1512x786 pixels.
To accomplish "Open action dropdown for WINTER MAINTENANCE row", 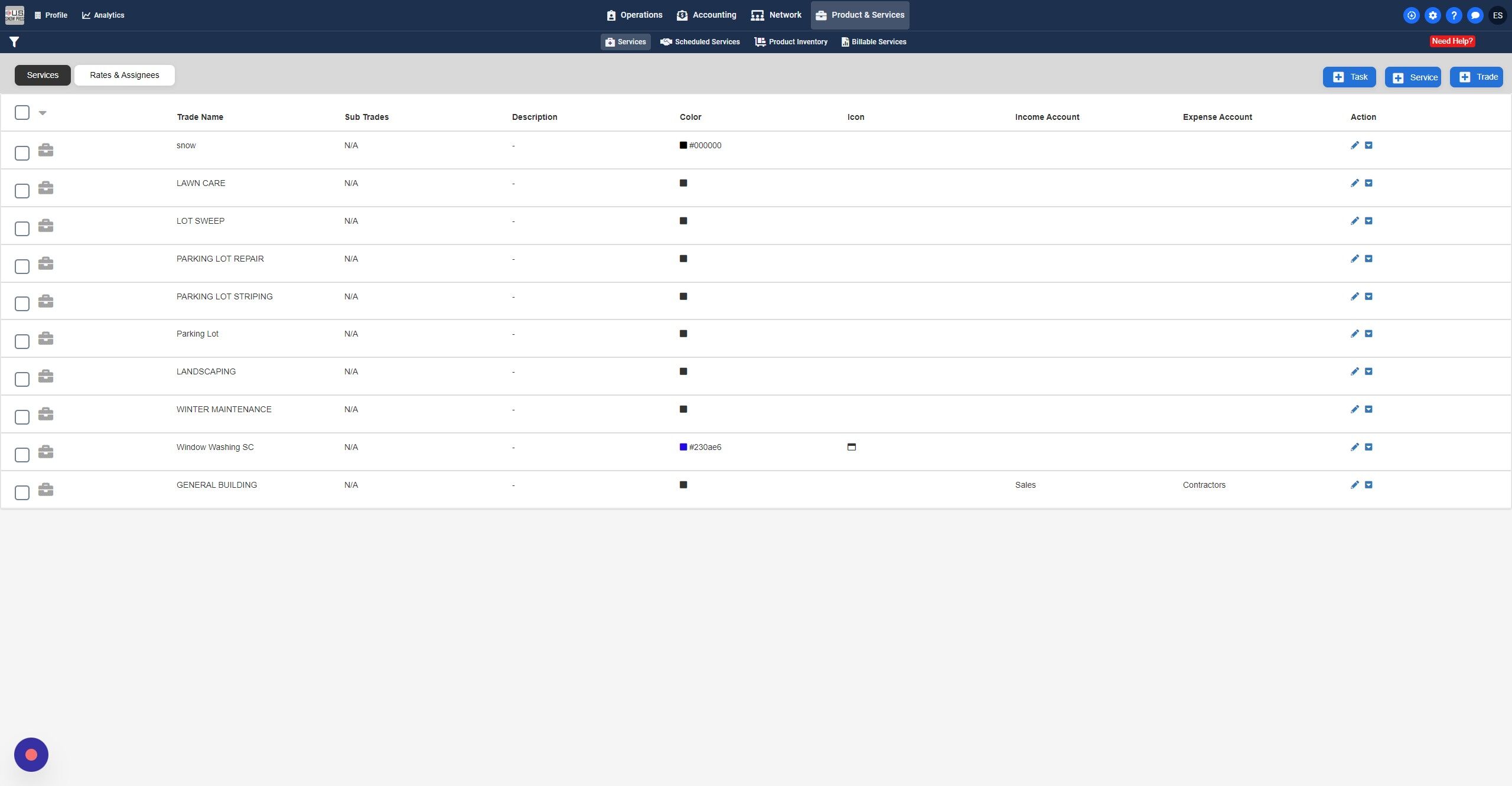I will (1368, 409).
